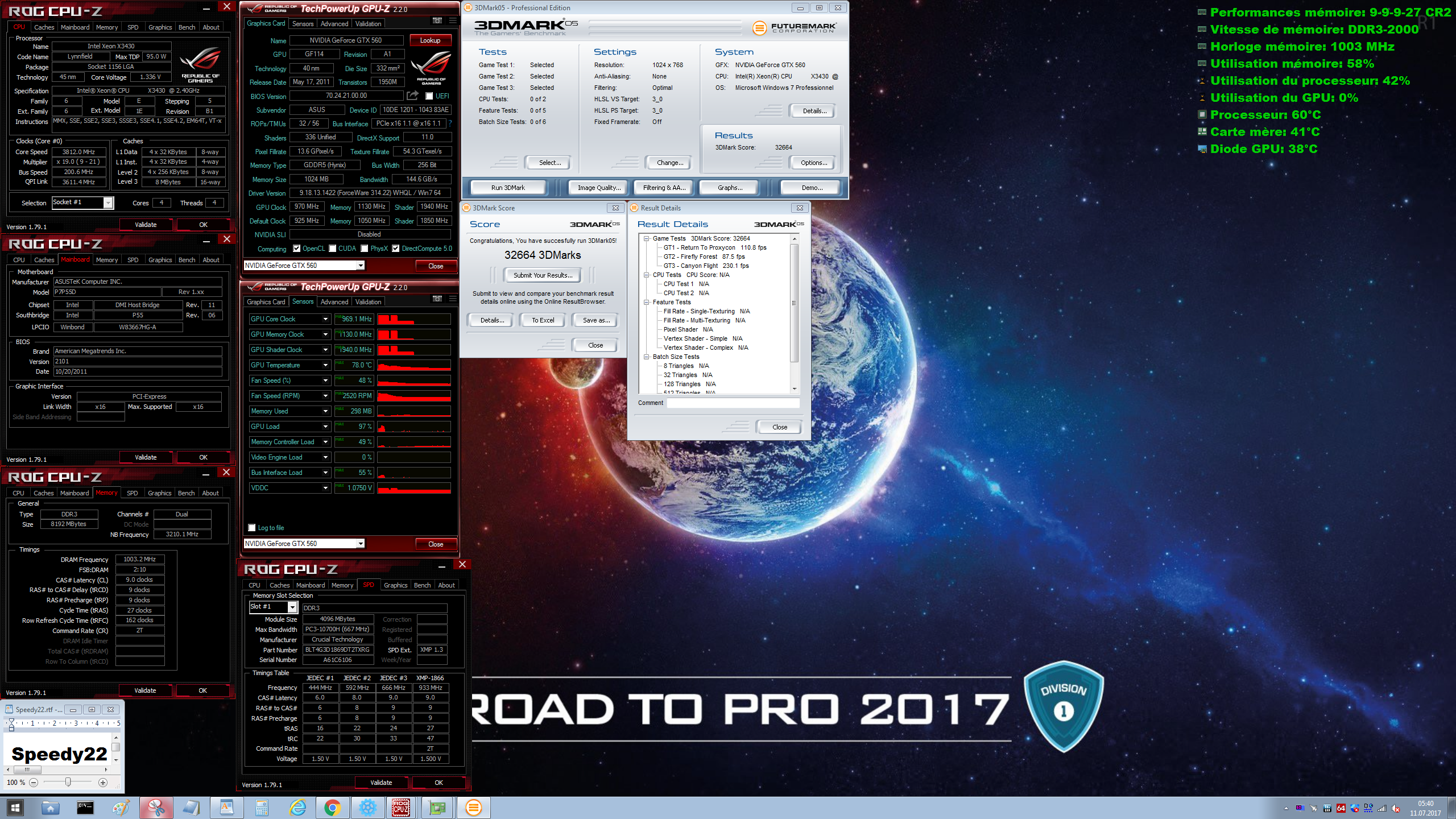This screenshot has height=819, width=1456.
Task: Open the Command Prompt taskbar icon
Action: 85,808
